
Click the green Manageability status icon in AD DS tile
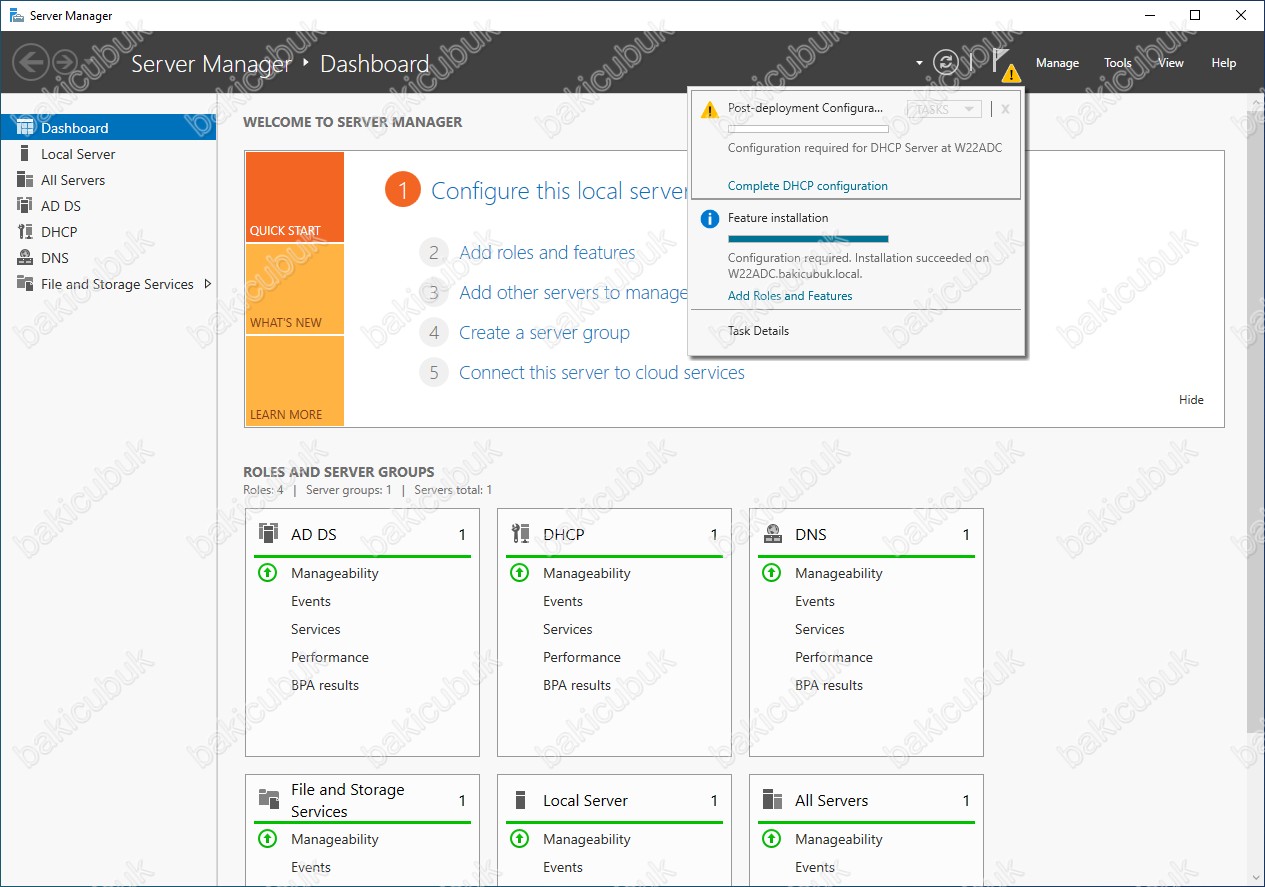pos(267,573)
